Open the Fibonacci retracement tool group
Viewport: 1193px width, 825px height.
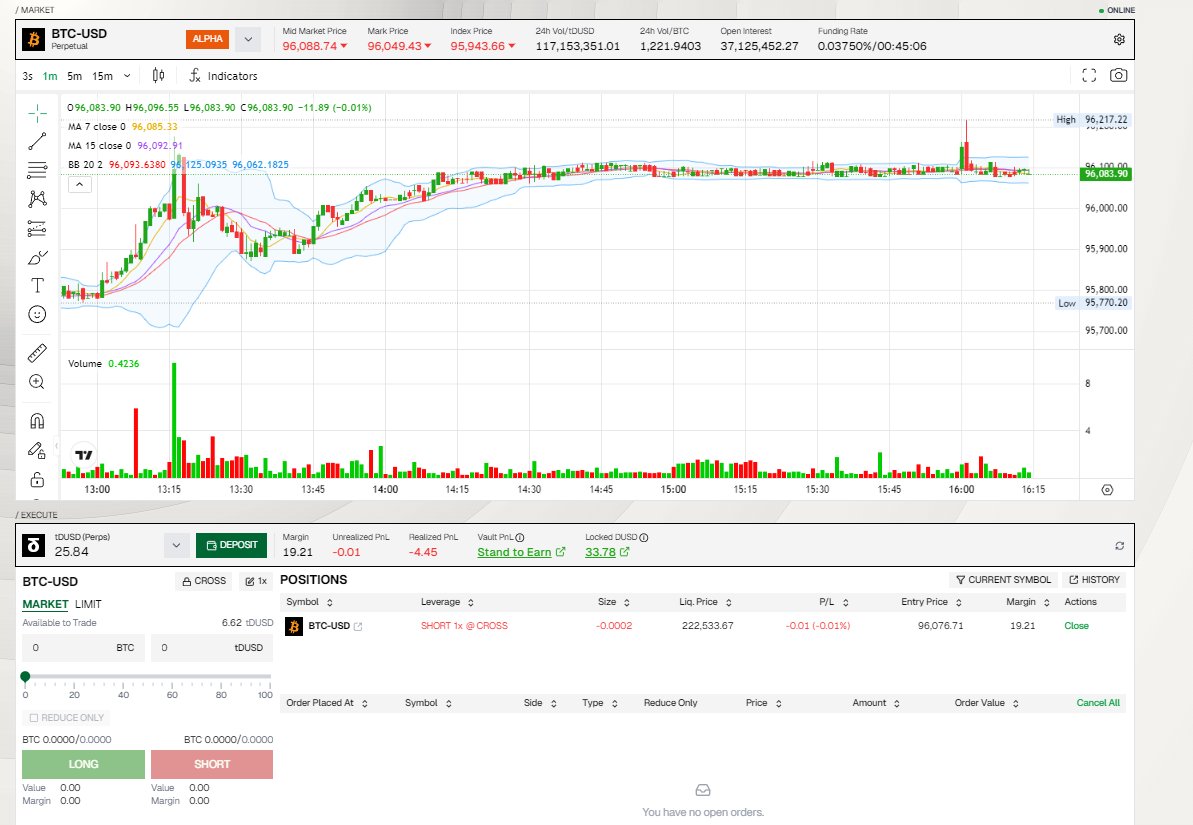click(37, 170)
